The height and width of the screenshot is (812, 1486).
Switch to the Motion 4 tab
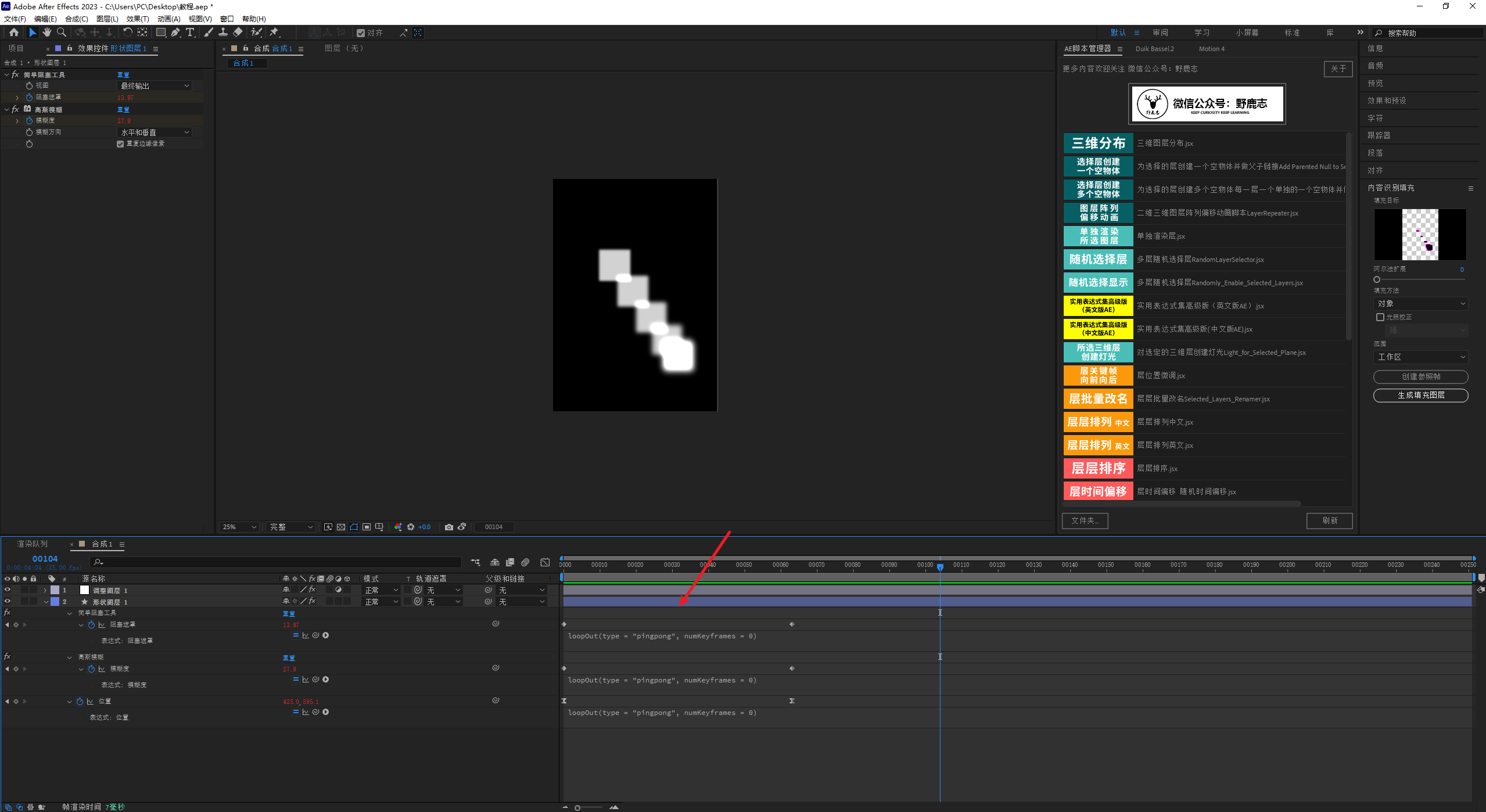click(1211, 49)
